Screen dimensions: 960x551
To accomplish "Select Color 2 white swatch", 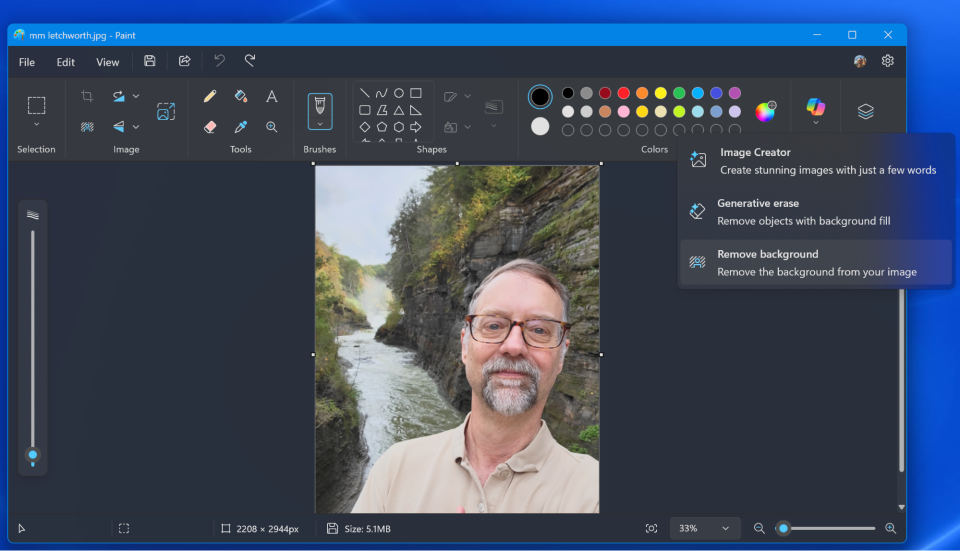I will pos(540,127).
